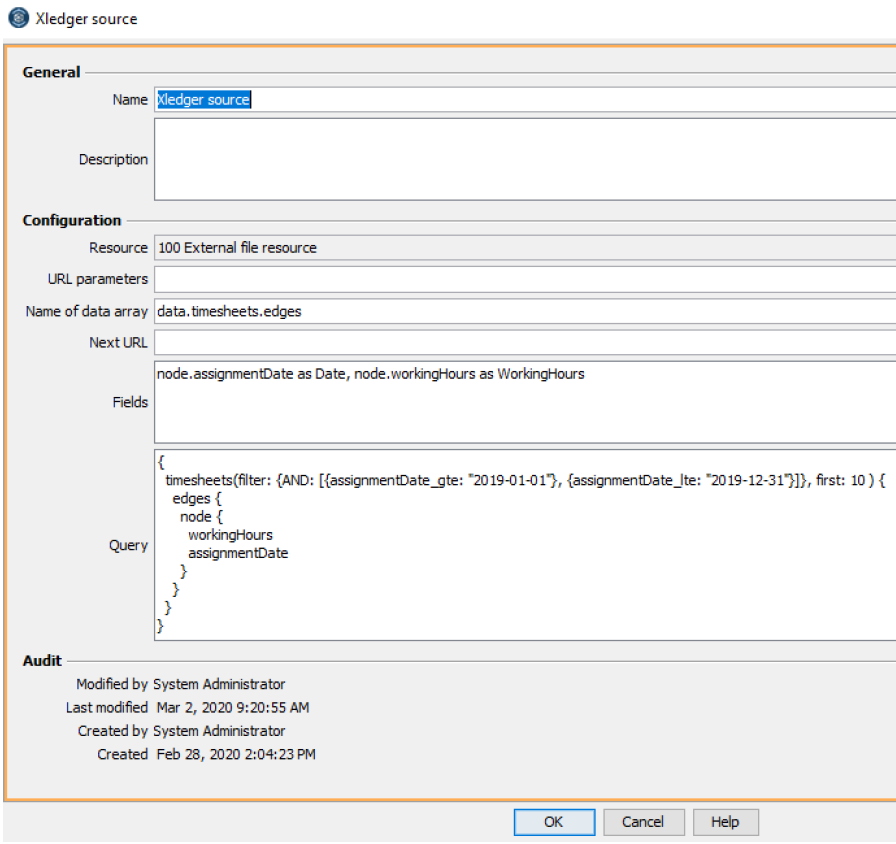
Task: Click the 'General' section header
Action: point(52,72)
